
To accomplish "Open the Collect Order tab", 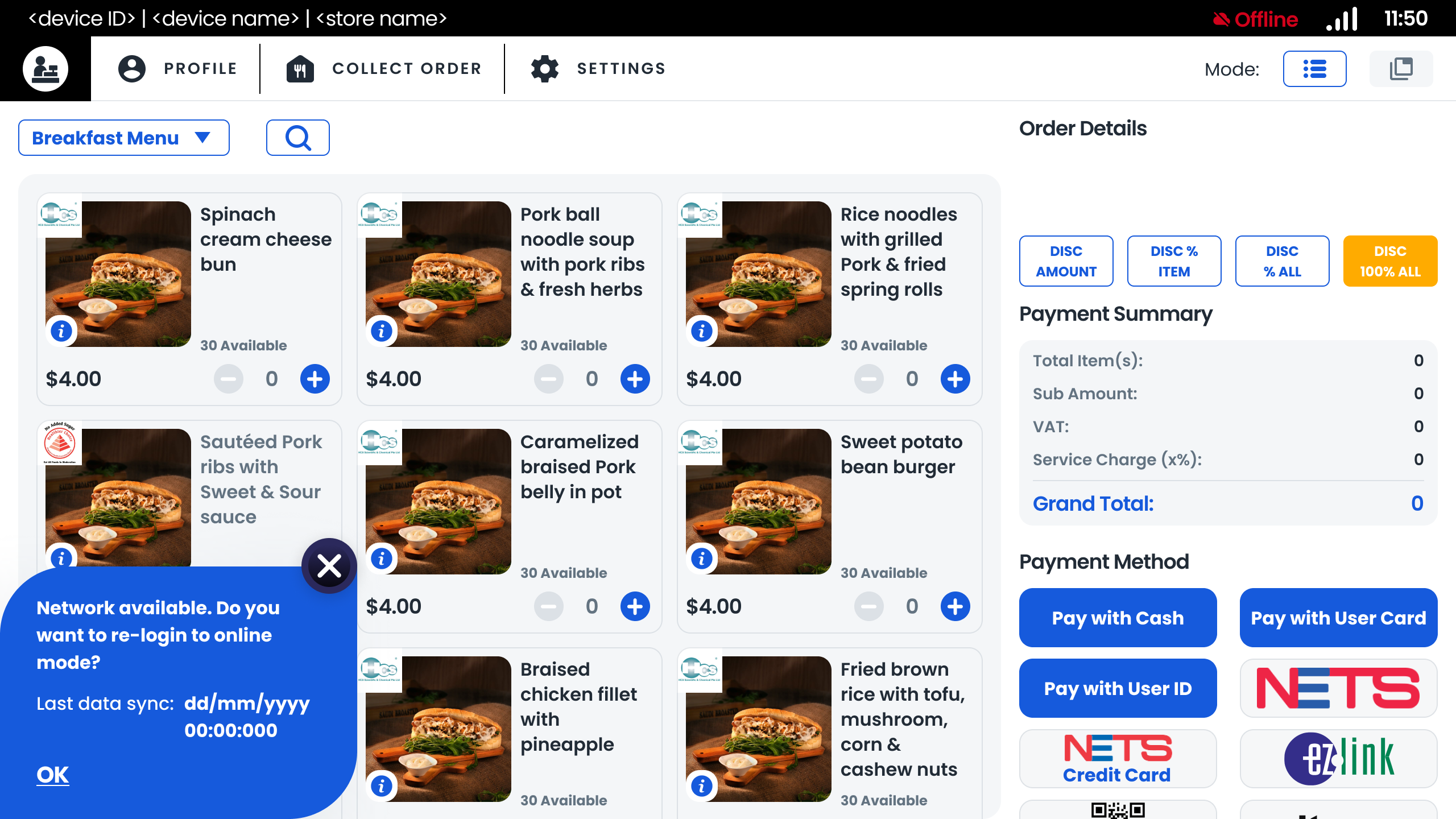I will click(x=384, y=69).
